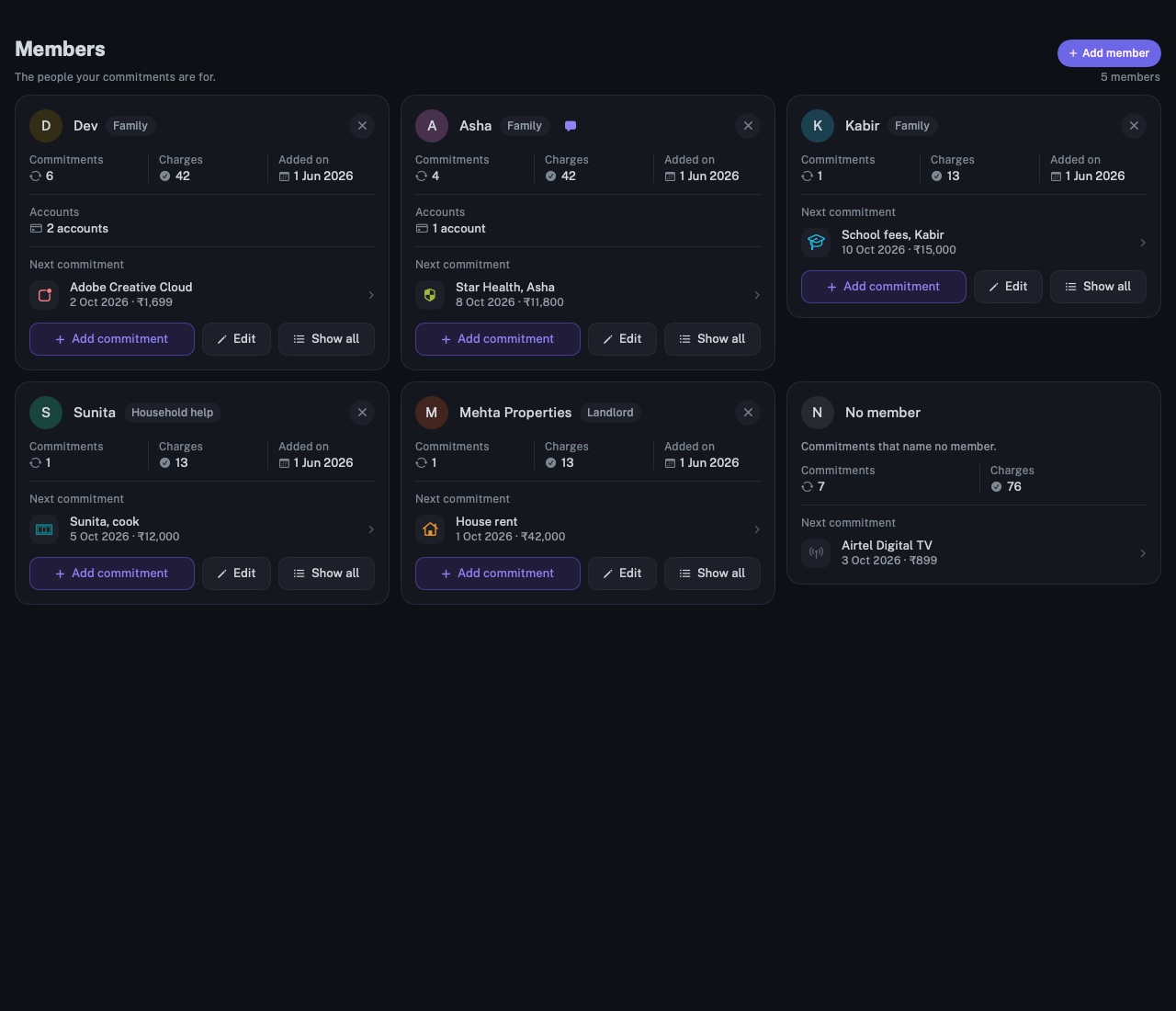The image size is (1176, 1011).
Task: Click the Adobe Creative Cloud icon
Action: coord(44,295)
